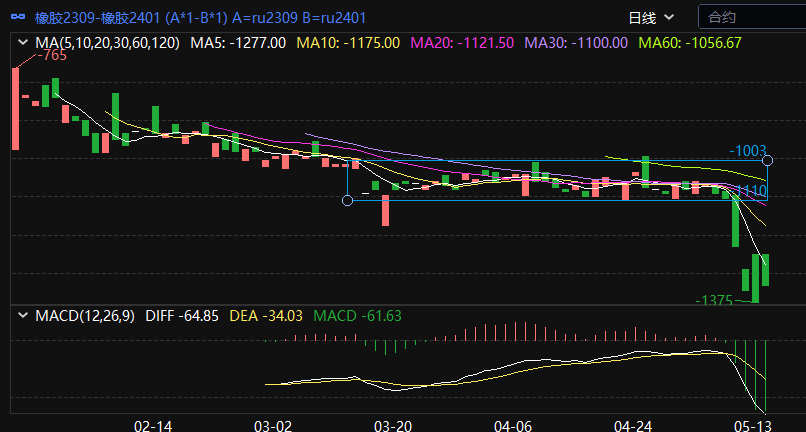Click the MACD(12,26,9) indicator label
Screen dimensions: 806x432
point(84,316)
